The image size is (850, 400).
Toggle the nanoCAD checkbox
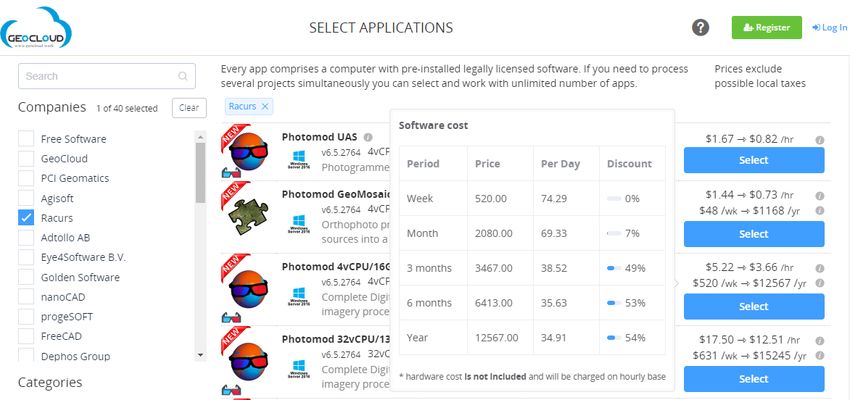26,297
